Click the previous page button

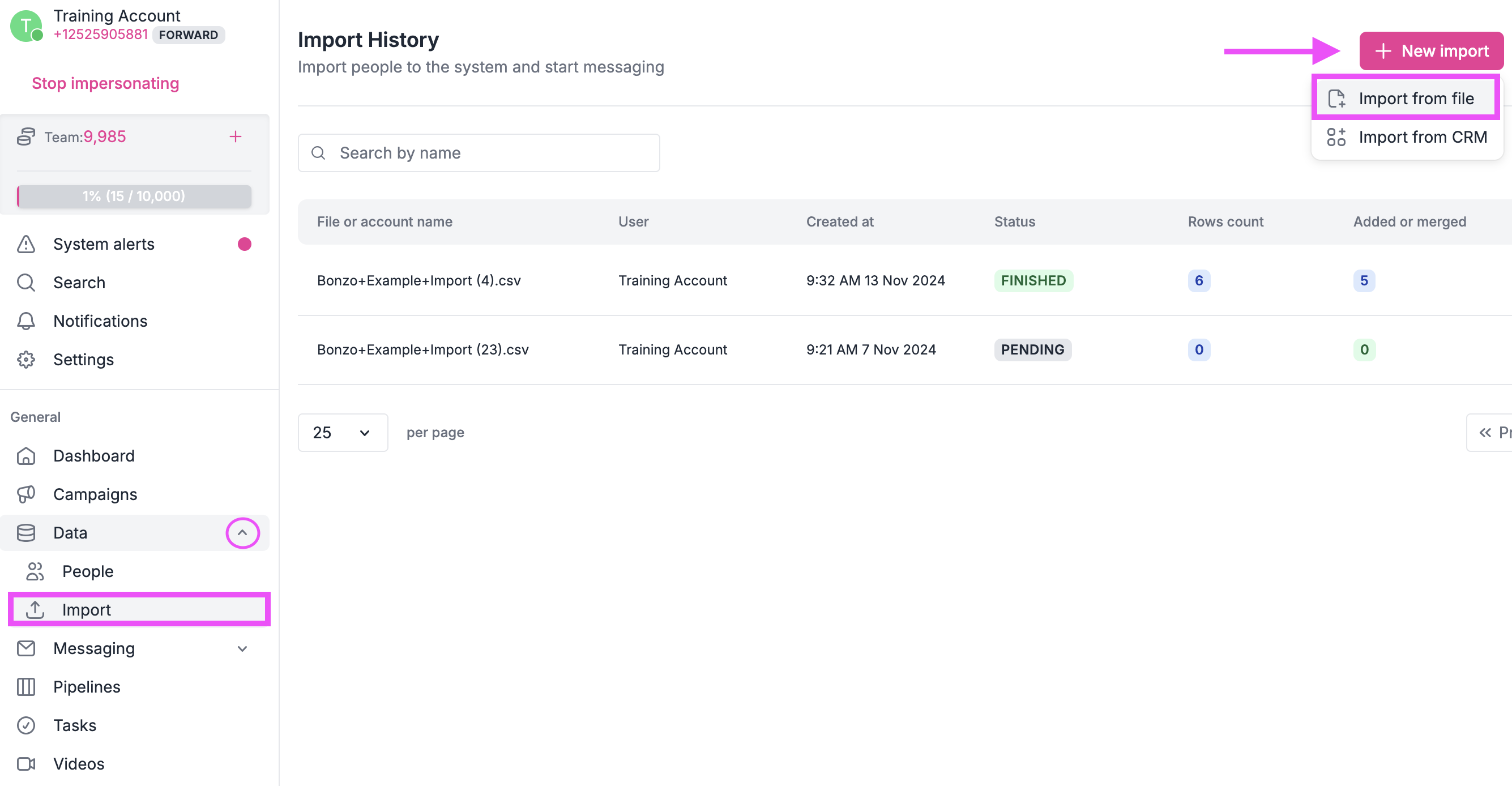(x=1489, y=433)
